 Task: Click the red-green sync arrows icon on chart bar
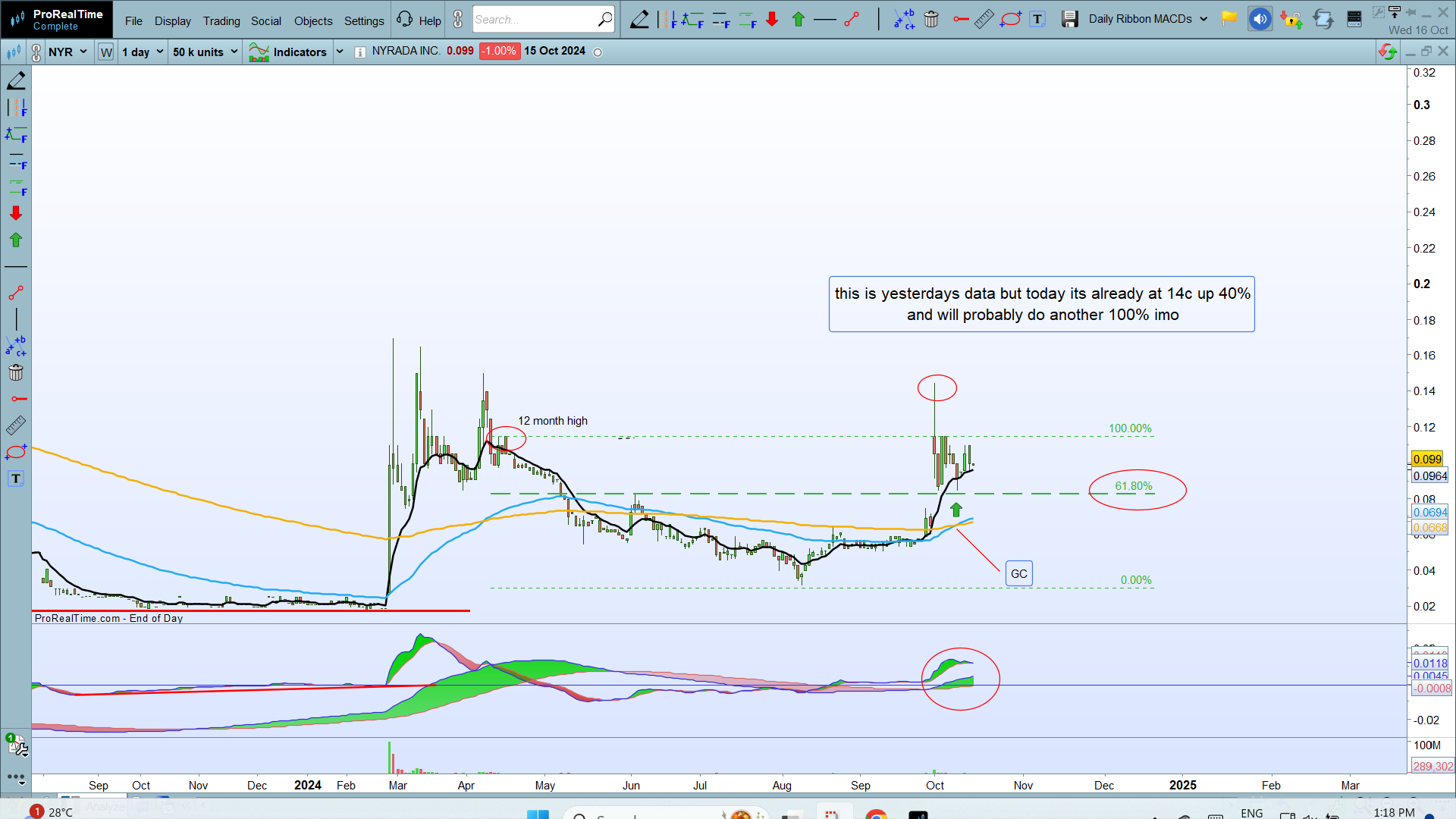1387,52
